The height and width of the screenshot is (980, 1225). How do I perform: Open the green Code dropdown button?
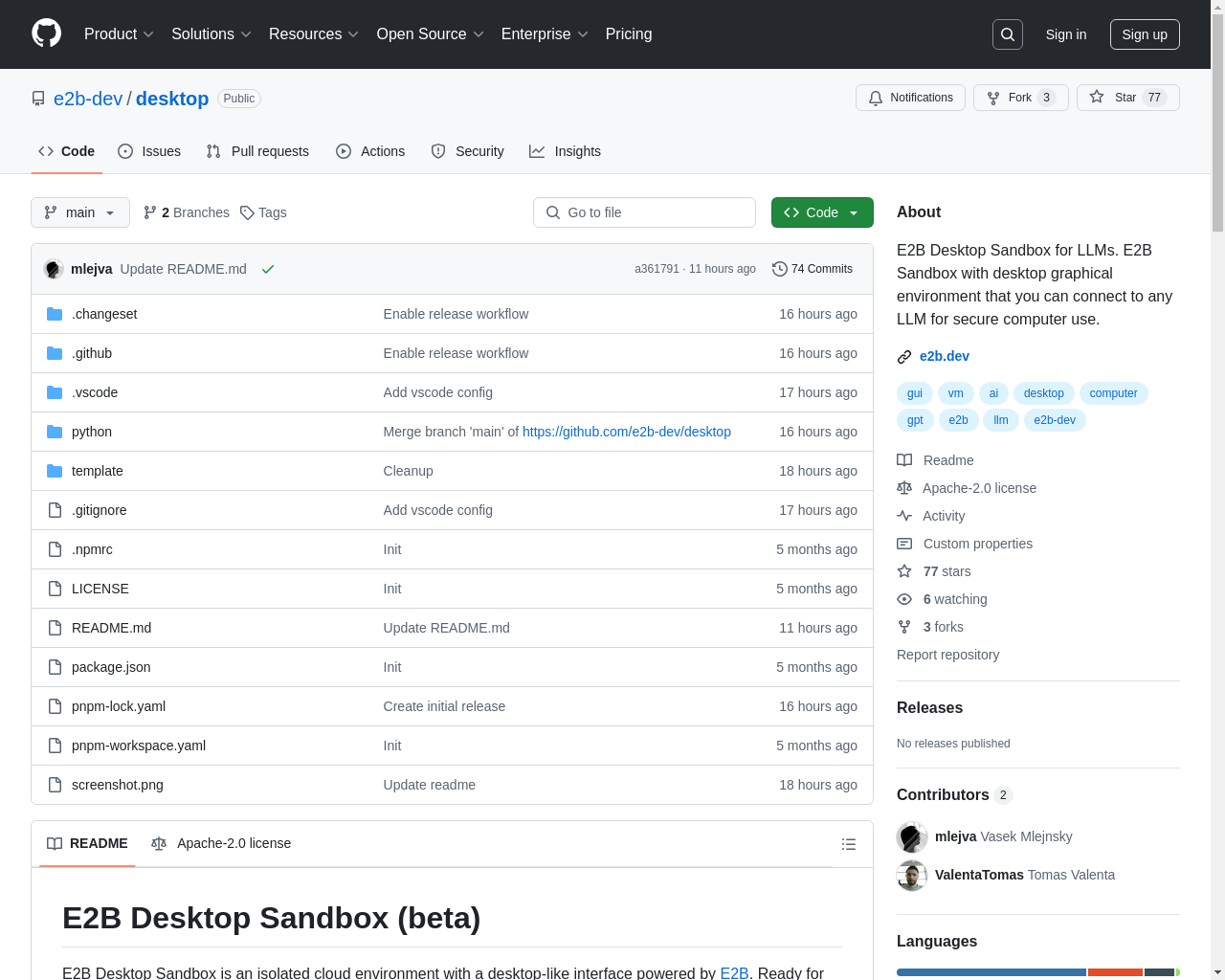(822, 212)
